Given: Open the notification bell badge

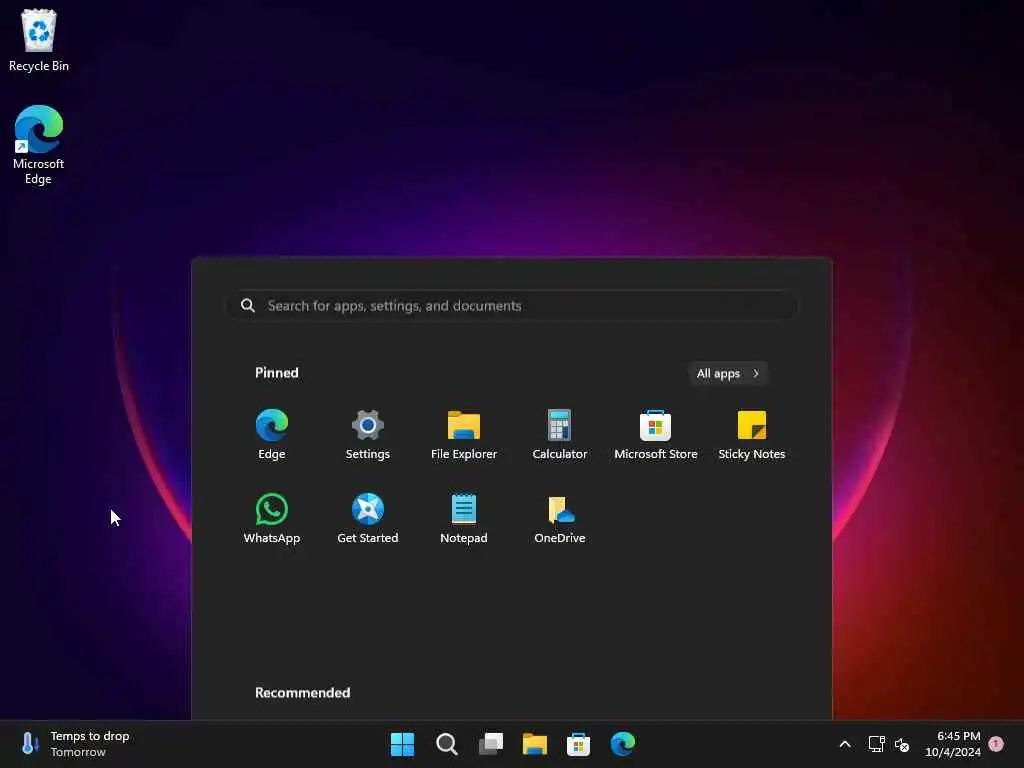Looking at the screenshot, I should coord(996,743).
